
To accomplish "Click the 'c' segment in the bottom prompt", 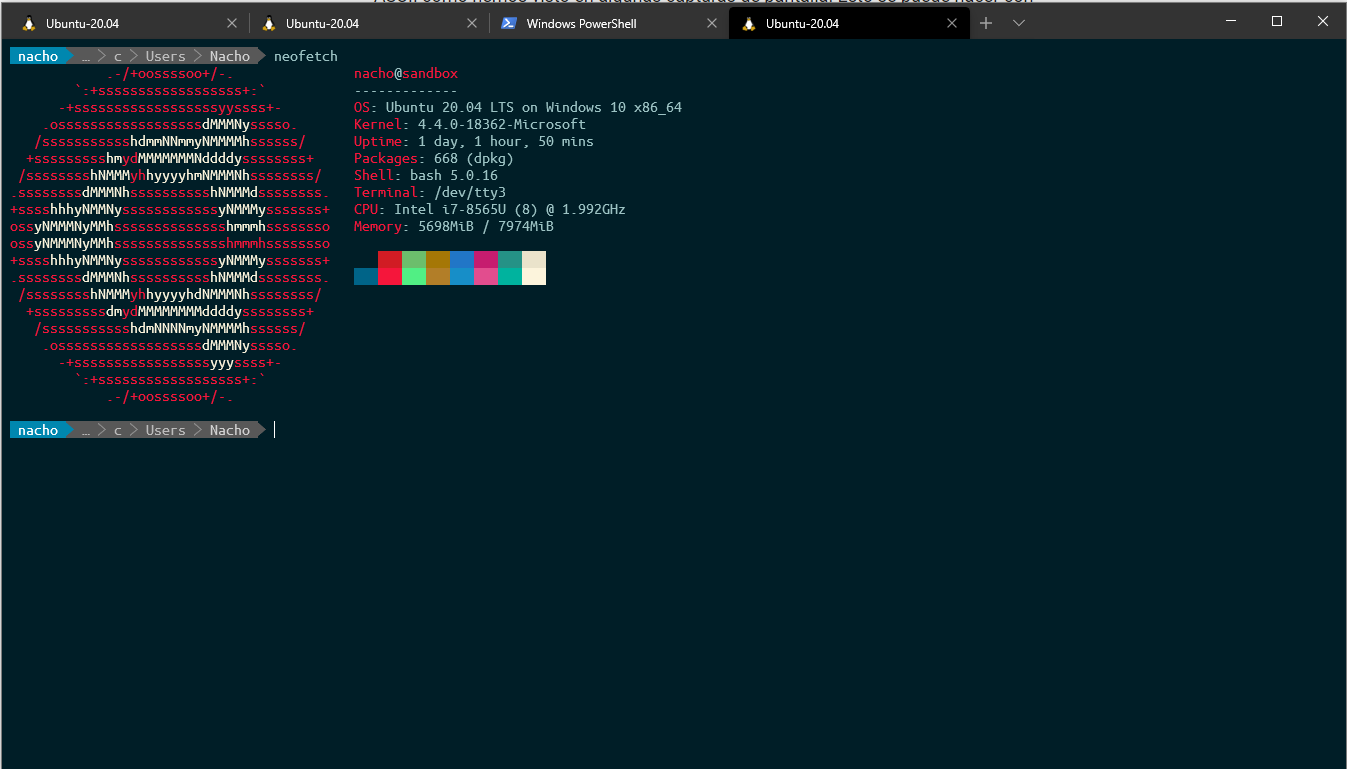I will point(118,430).
